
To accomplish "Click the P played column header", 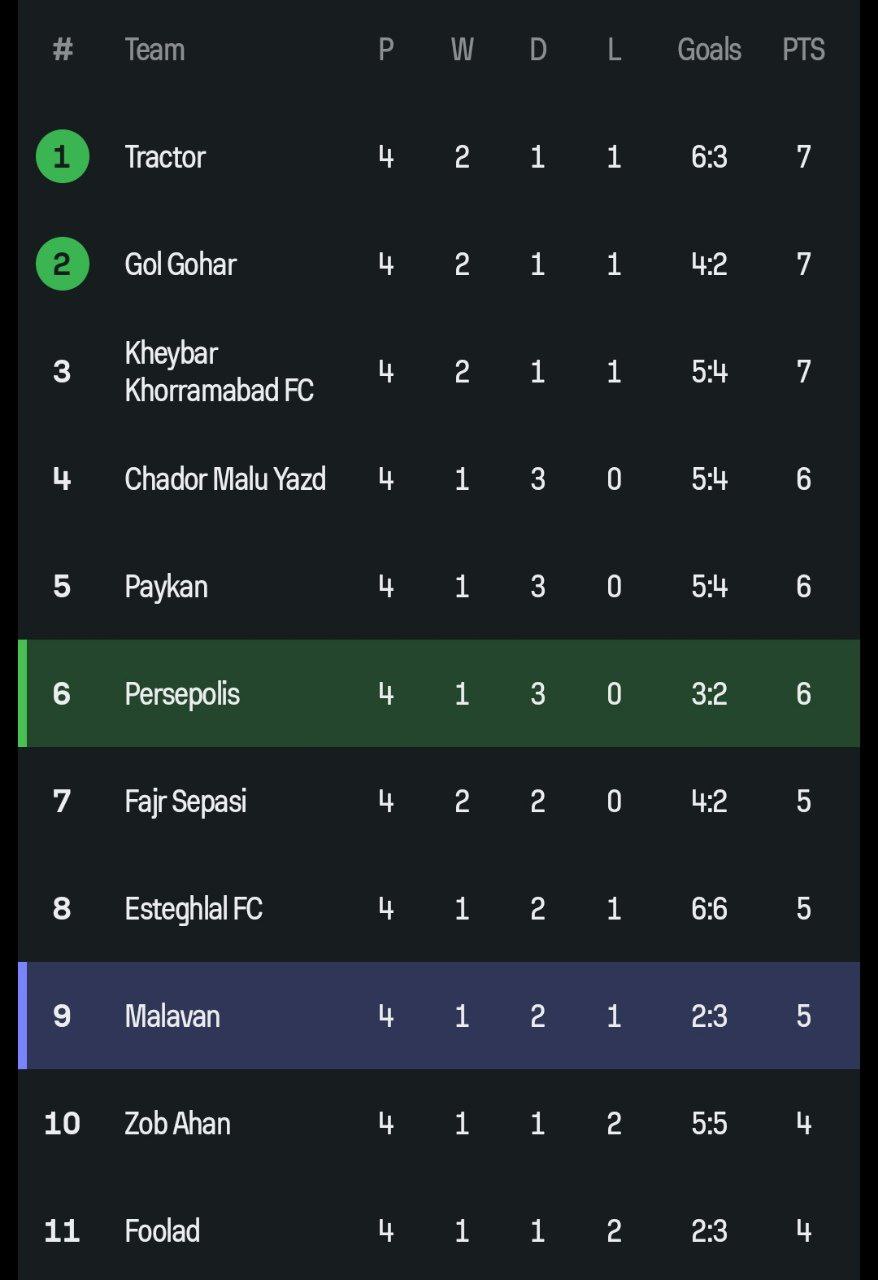I will coord(386,50).
